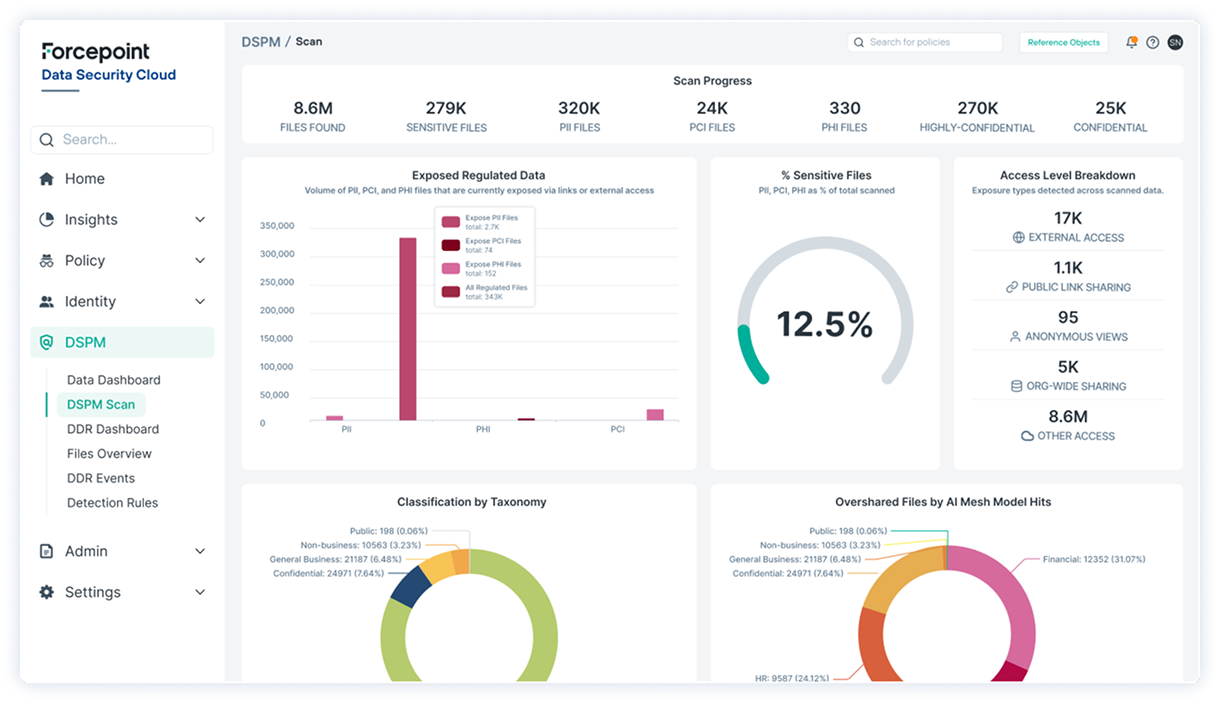Click the Insights pie chart icon
The height and width of the screenshot is (709, 1220).
pyautogui.click(x=46, y=220)
